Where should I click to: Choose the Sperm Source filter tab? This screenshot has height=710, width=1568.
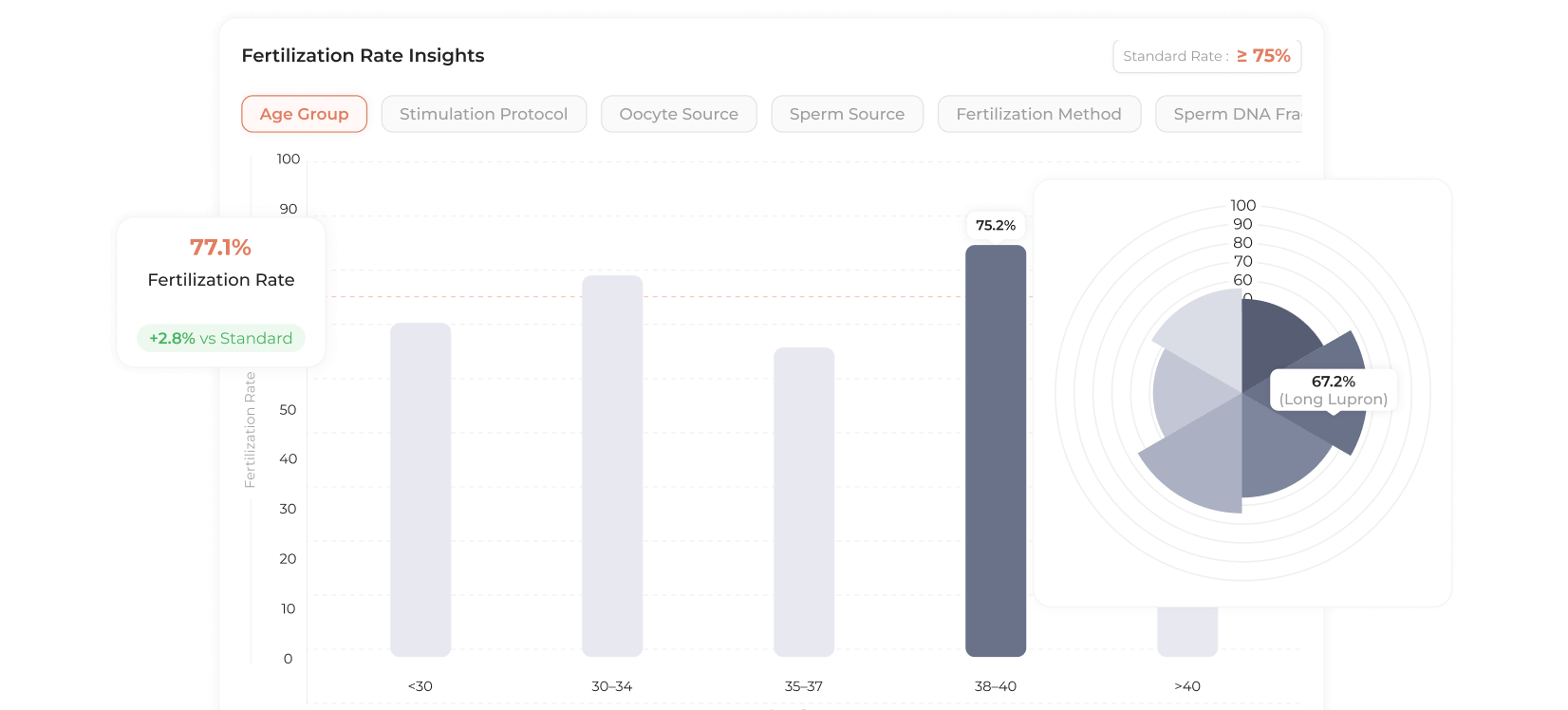coord(847,114)
